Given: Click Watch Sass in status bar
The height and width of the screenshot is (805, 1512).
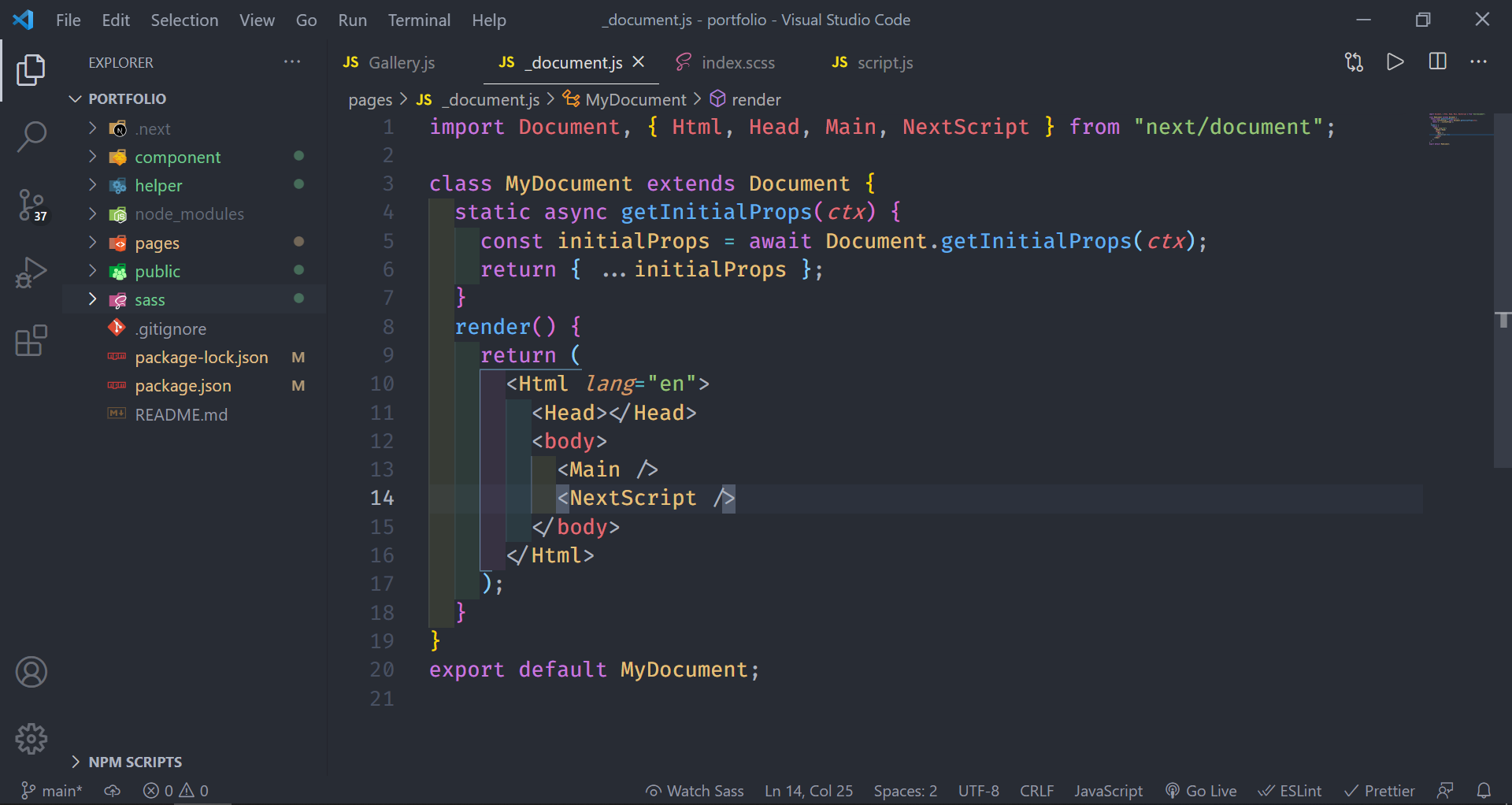Looking at the screenshot, I should (695, 791).
